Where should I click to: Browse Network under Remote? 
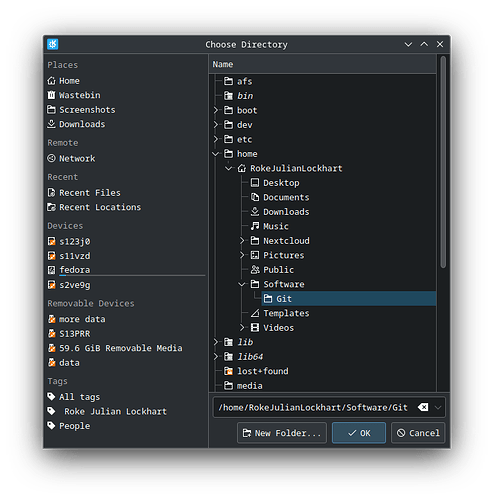pyautogui.click(x=71, y=158)
